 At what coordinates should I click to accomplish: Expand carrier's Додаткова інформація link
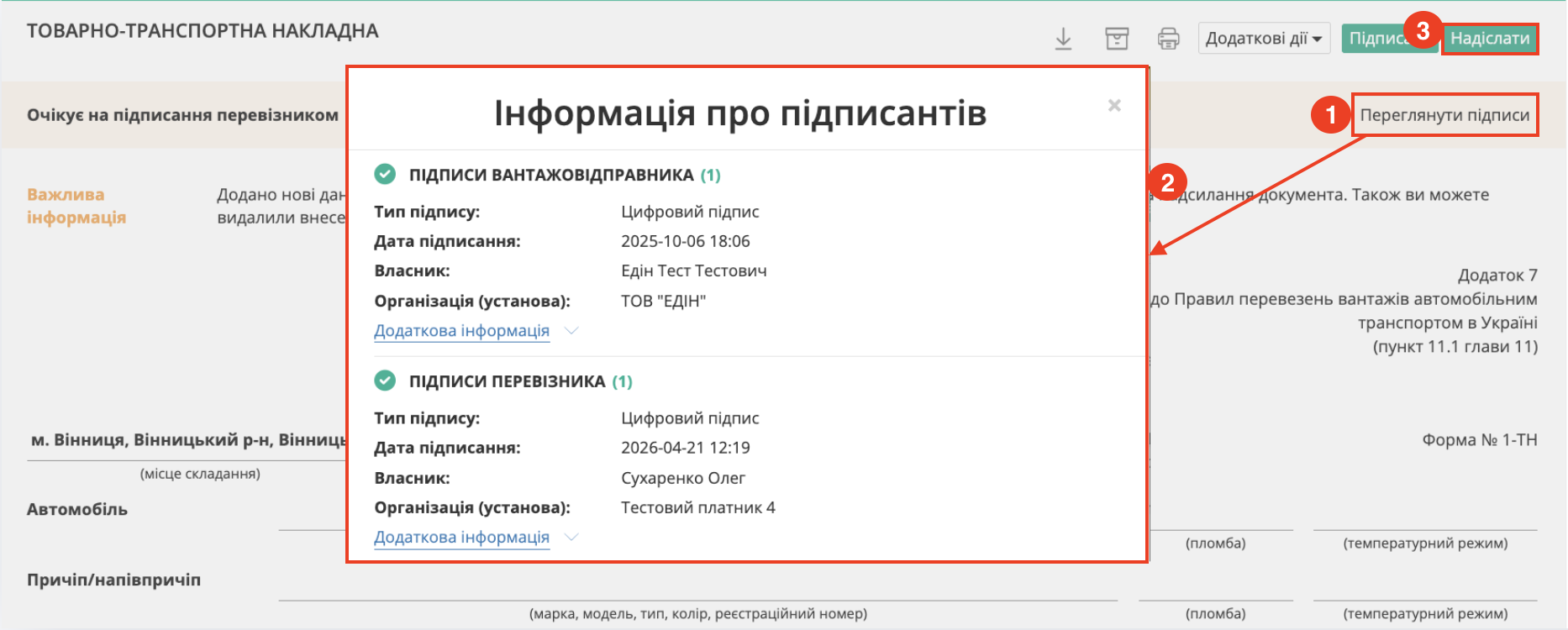tap(461, 538)
